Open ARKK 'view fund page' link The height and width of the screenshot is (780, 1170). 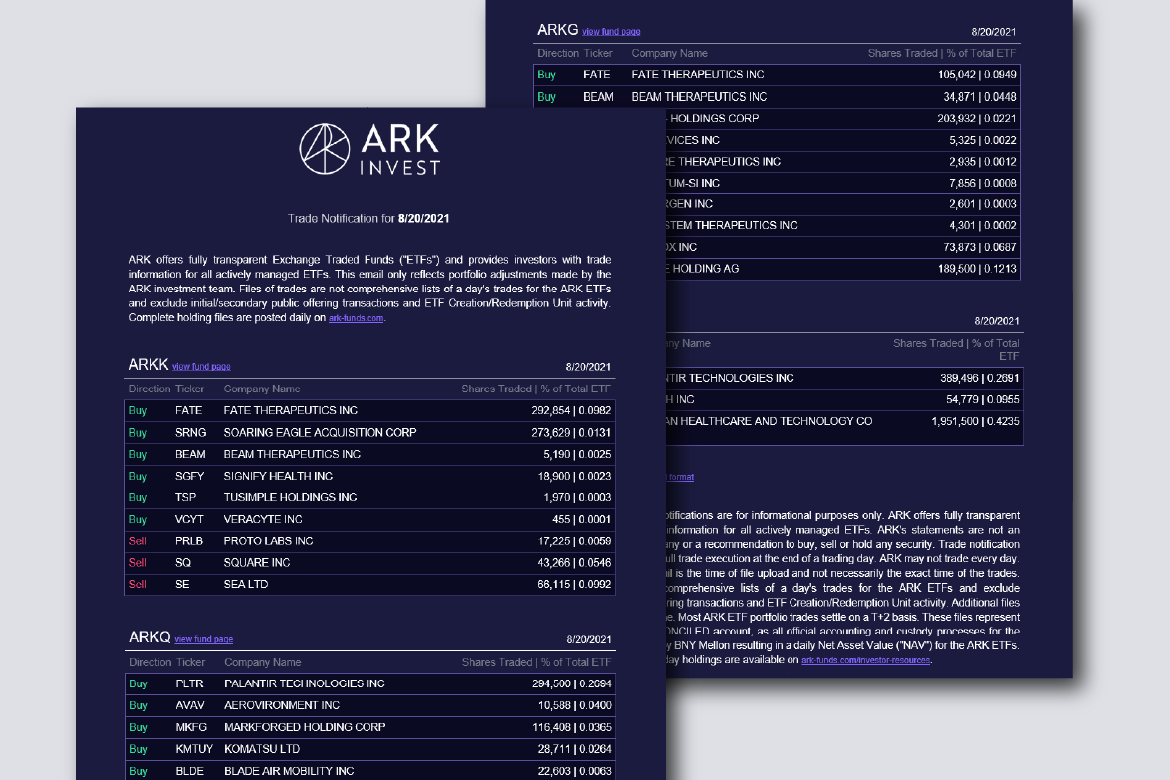tap(201, 366)
